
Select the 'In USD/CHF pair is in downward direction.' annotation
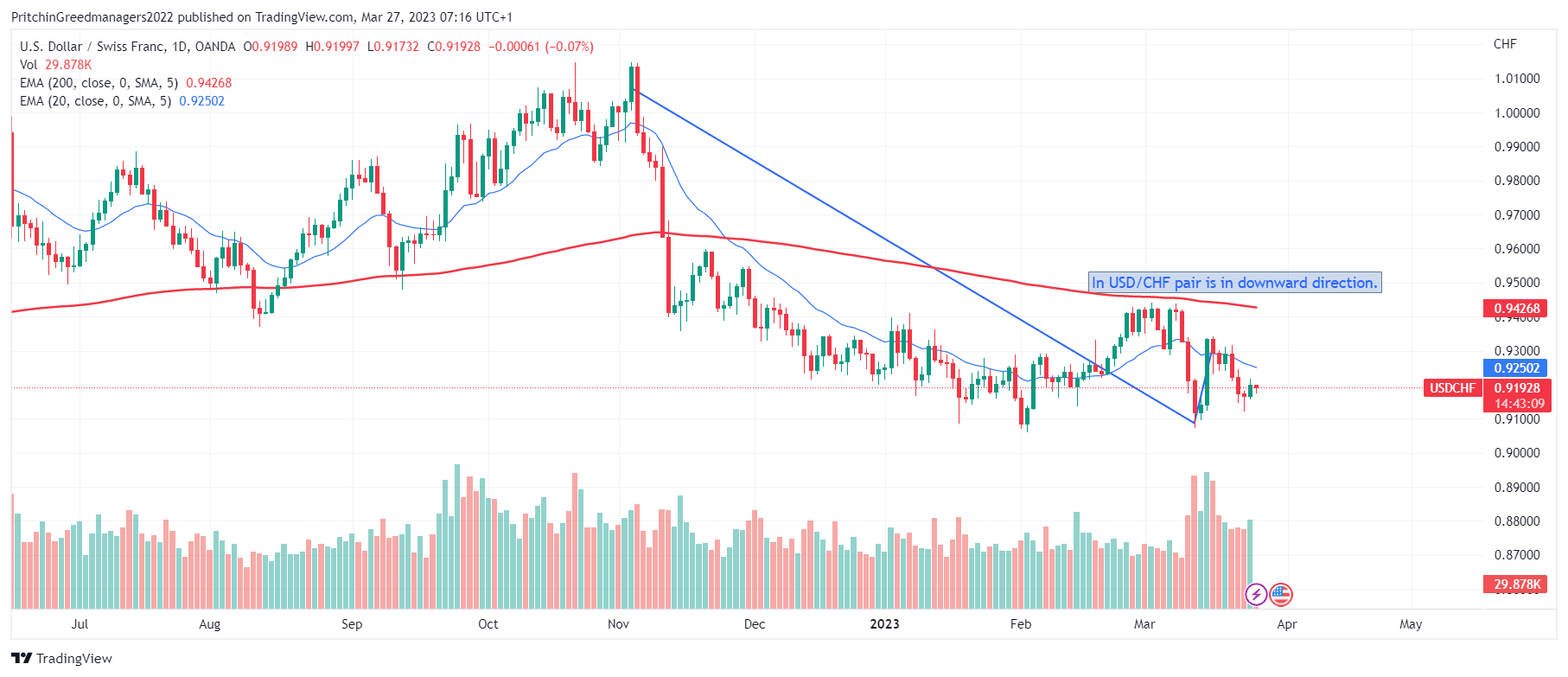pos(1234,283)
